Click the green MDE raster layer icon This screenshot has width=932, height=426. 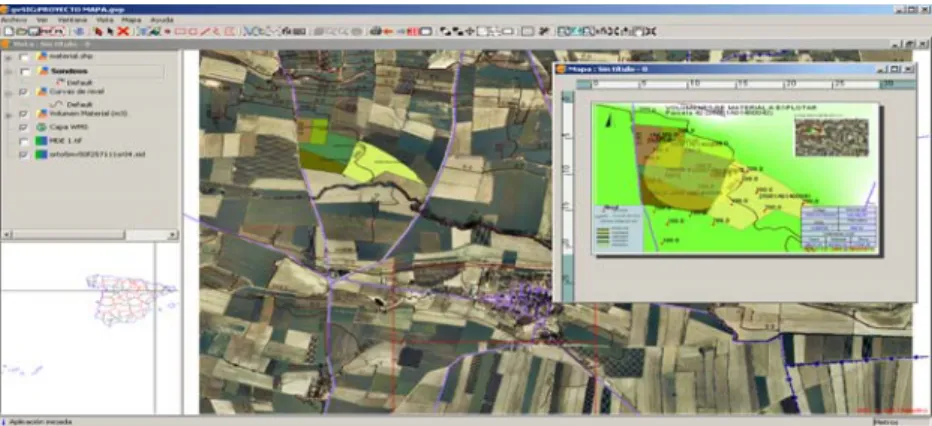click(41, 141)
